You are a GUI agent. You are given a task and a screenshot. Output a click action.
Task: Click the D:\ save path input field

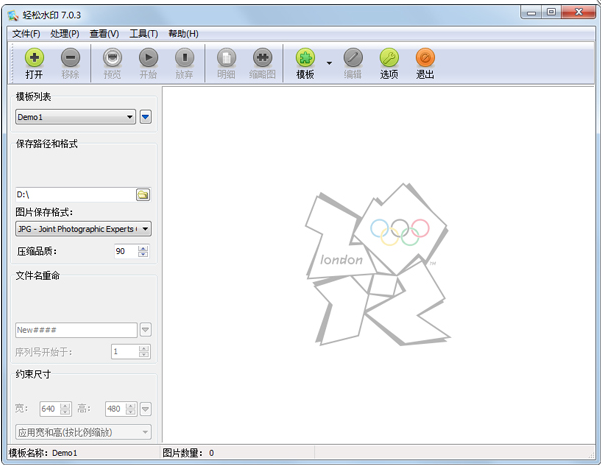pos(74,194)
